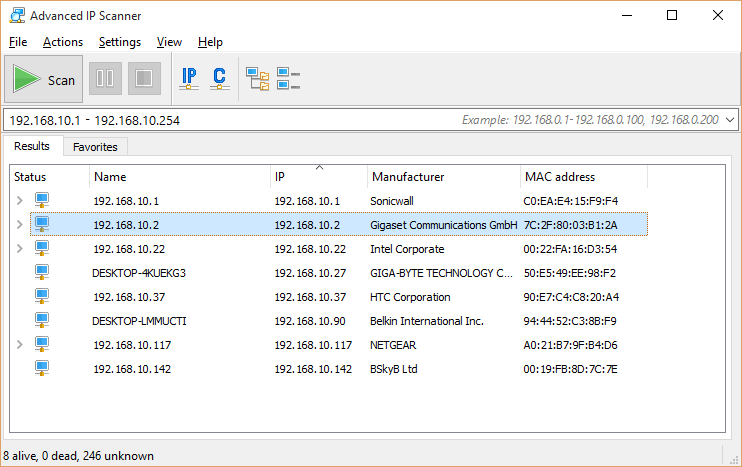Click MAC address 7C:2F:80:03:B1:2A
Screen dimensions: 742x467
[571, 225]
